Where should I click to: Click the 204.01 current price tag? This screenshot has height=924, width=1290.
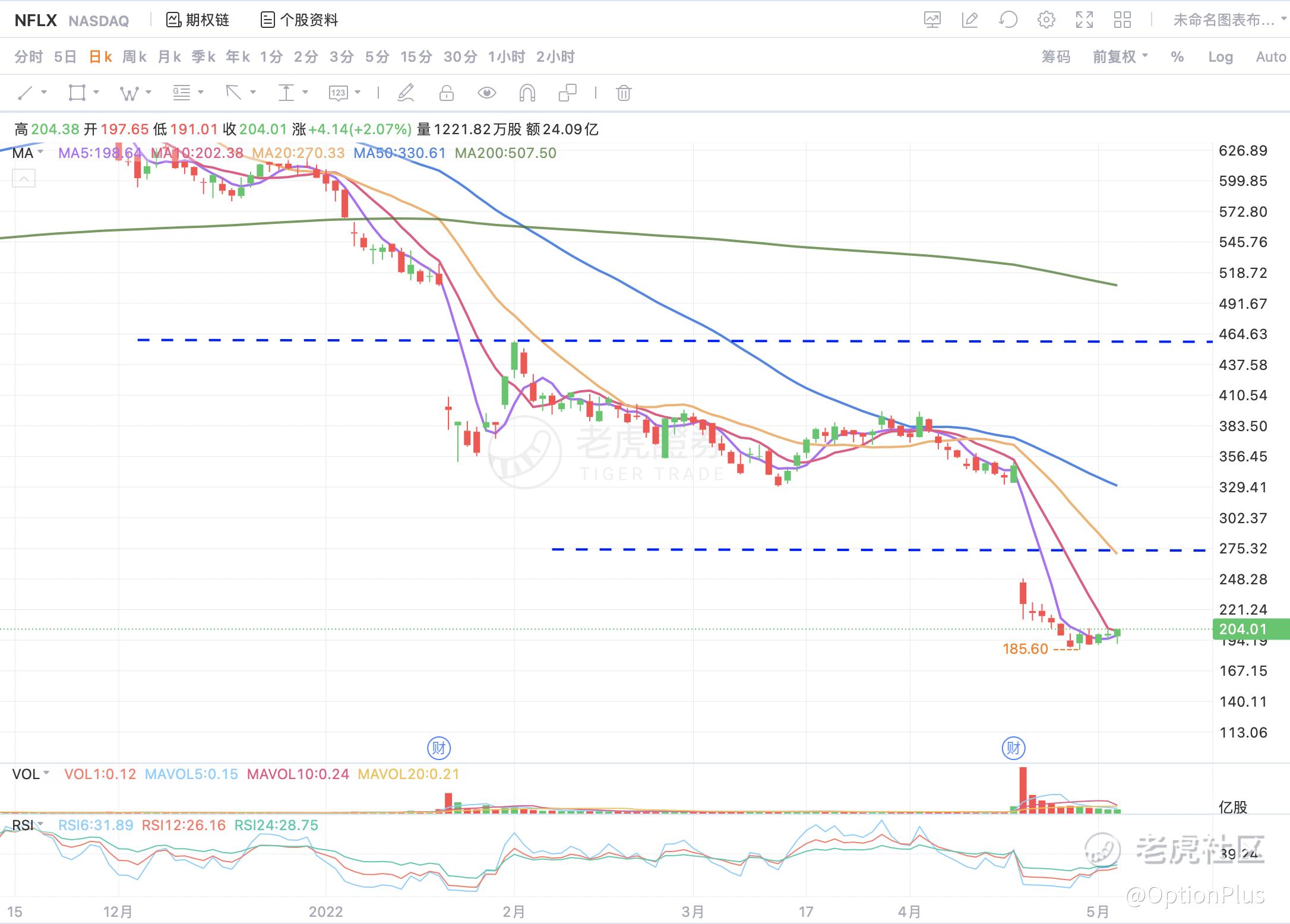coord(1251,629)
